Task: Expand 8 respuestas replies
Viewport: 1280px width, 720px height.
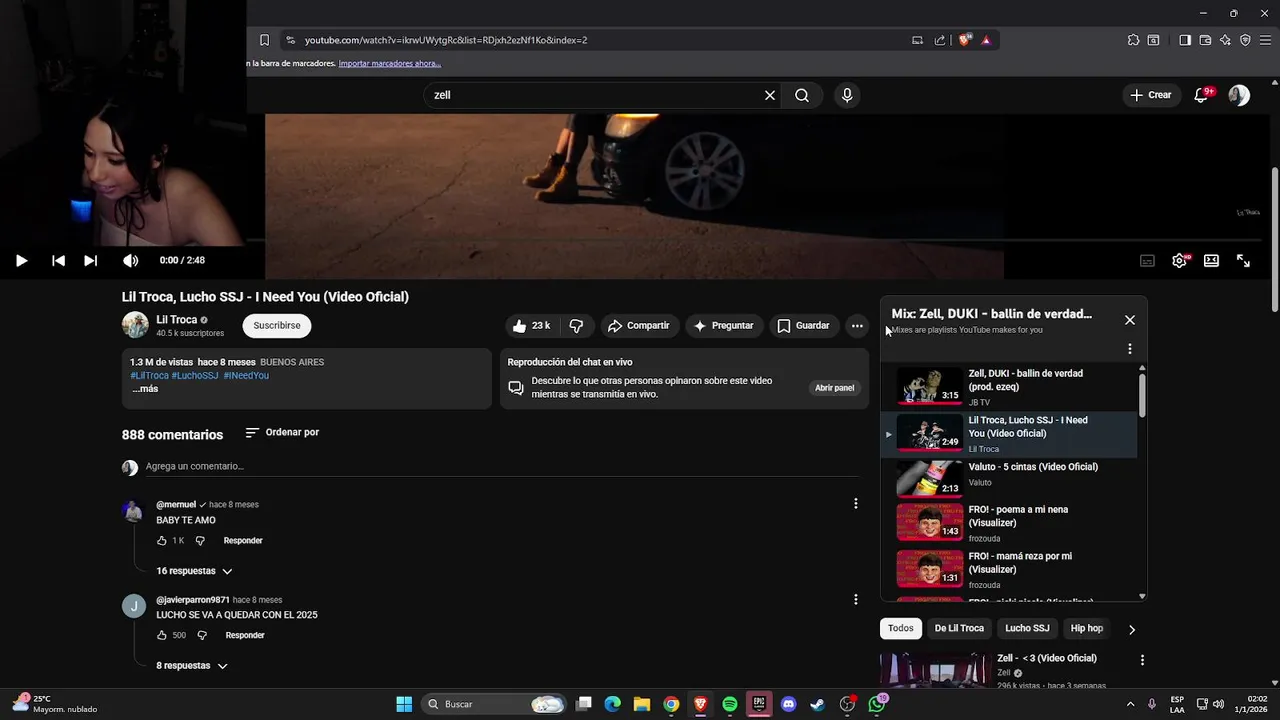Action: click(x=192, y=666)
